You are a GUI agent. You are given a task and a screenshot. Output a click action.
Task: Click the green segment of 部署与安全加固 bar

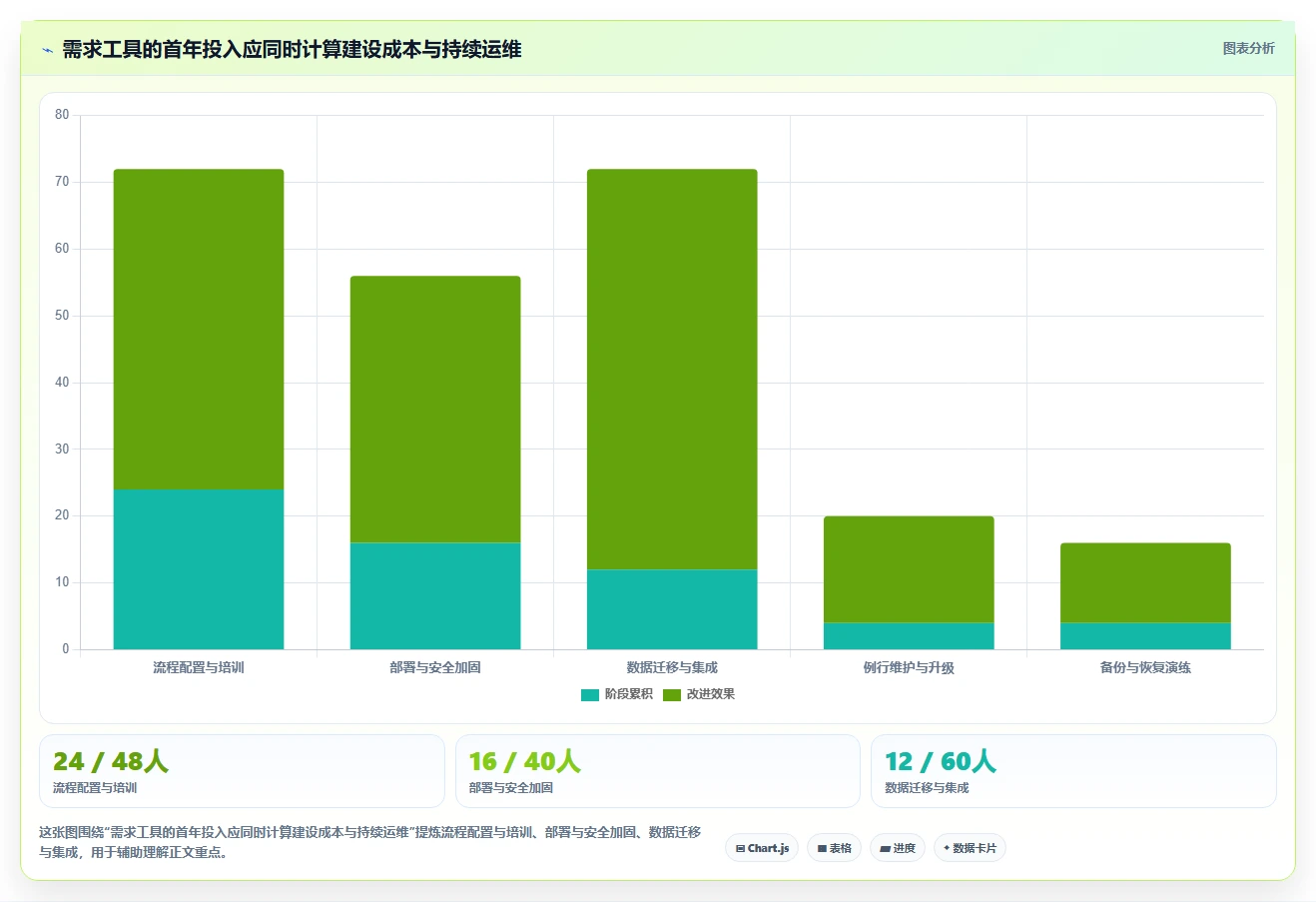435,410
